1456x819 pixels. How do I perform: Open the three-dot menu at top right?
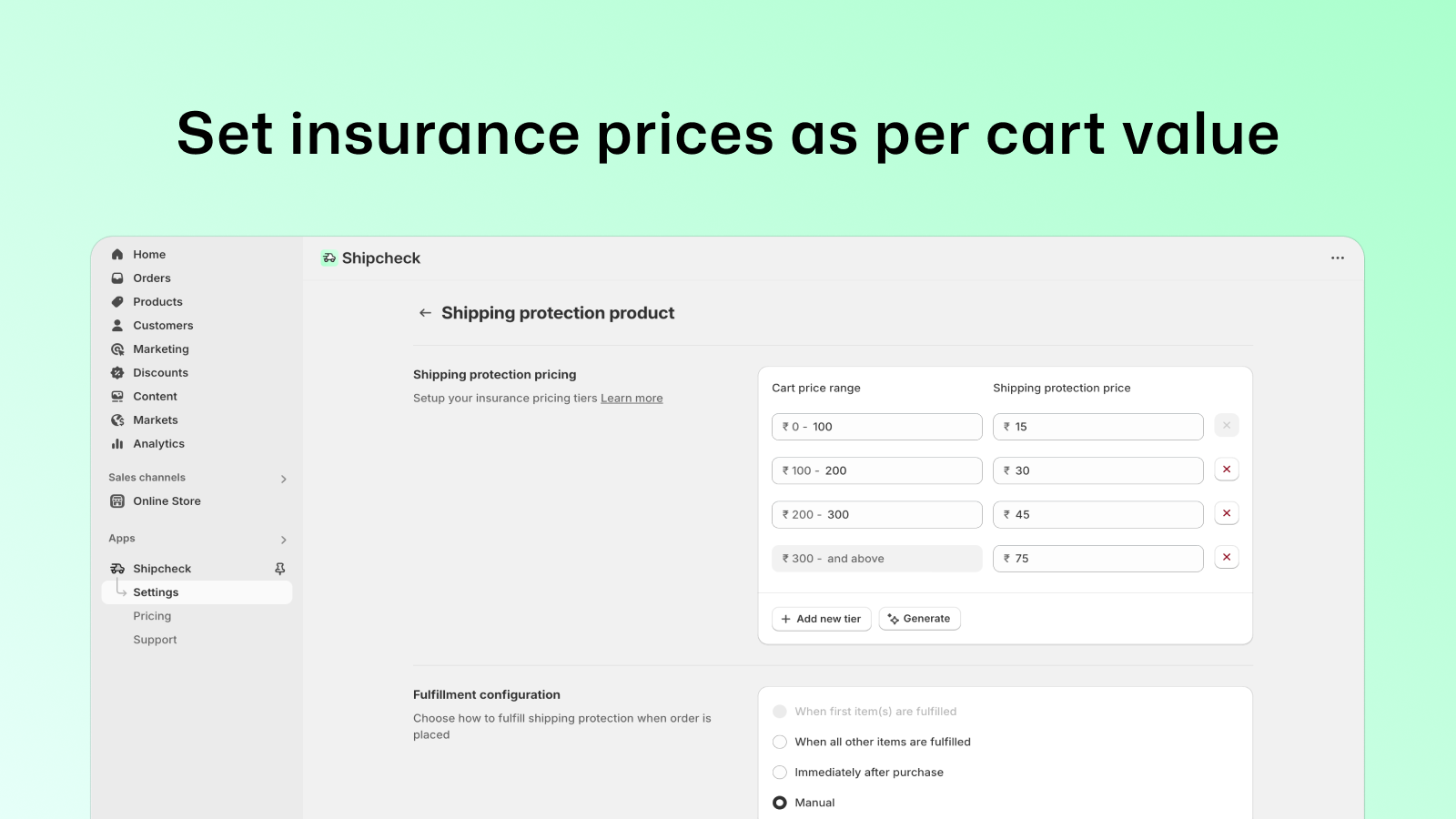(1338, 258)
